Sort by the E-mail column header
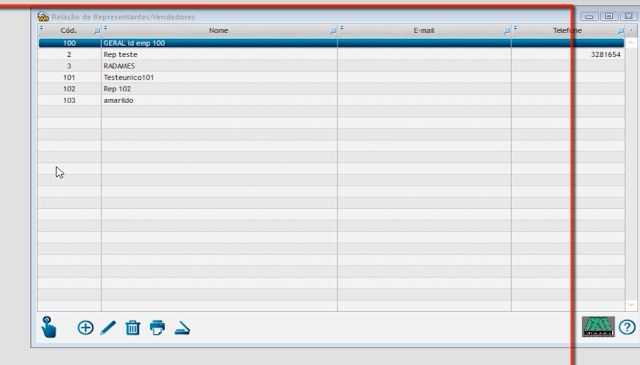This screenshot has width=640, height=365. (x=424, y=31)
